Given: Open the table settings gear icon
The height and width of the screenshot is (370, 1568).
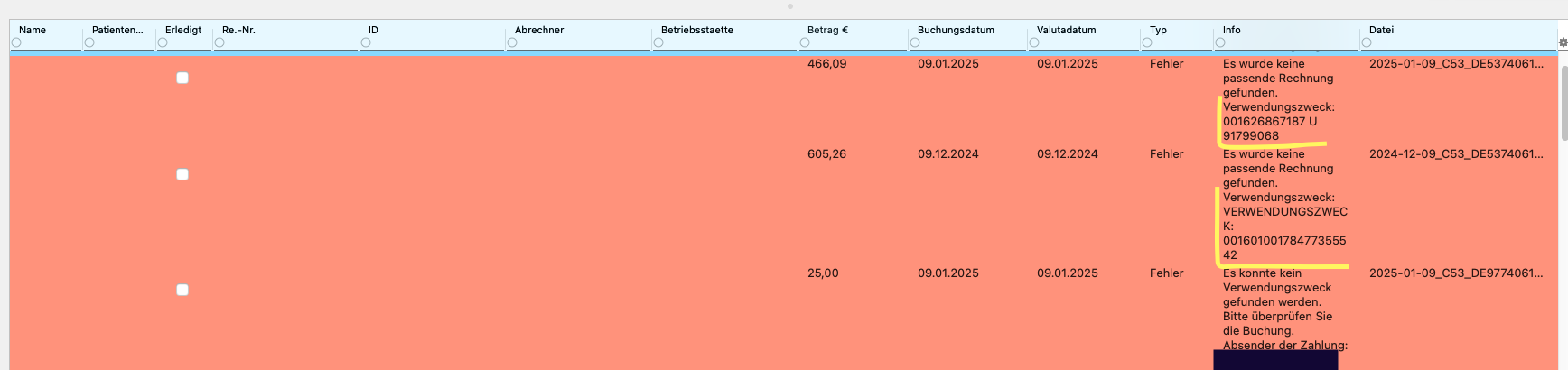Looking at the screenshot, I should point(1563,42).
